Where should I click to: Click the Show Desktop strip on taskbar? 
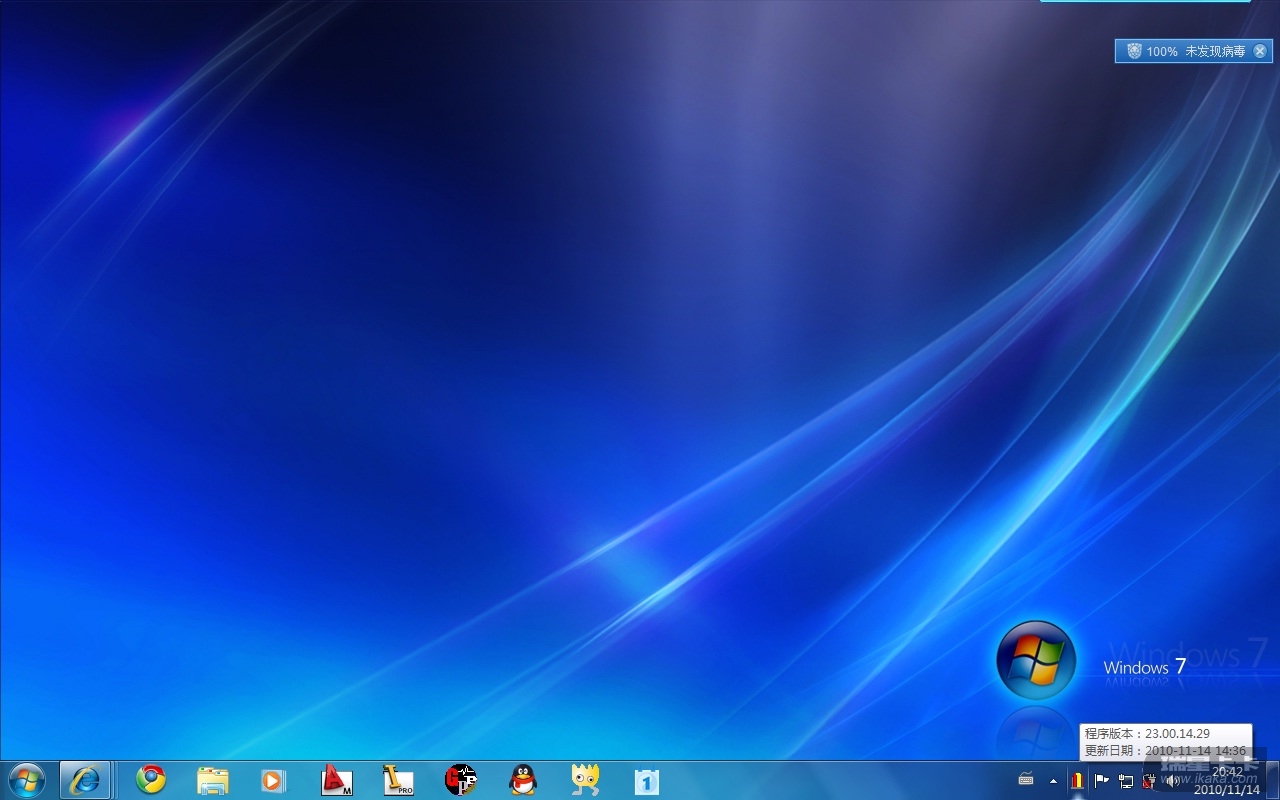tap(1273, 781)
